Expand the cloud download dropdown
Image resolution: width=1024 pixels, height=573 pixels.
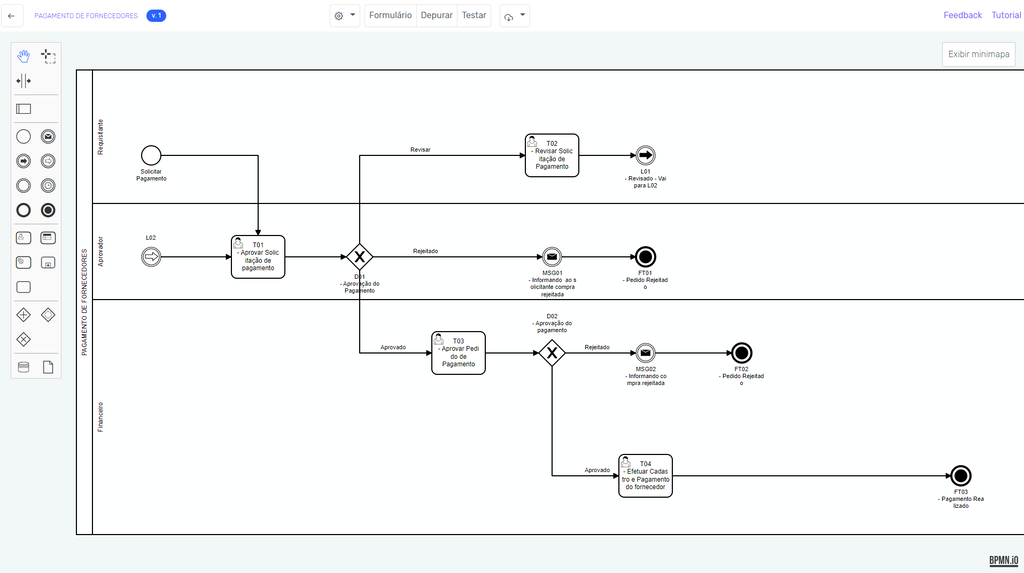[x=515, y=16]
